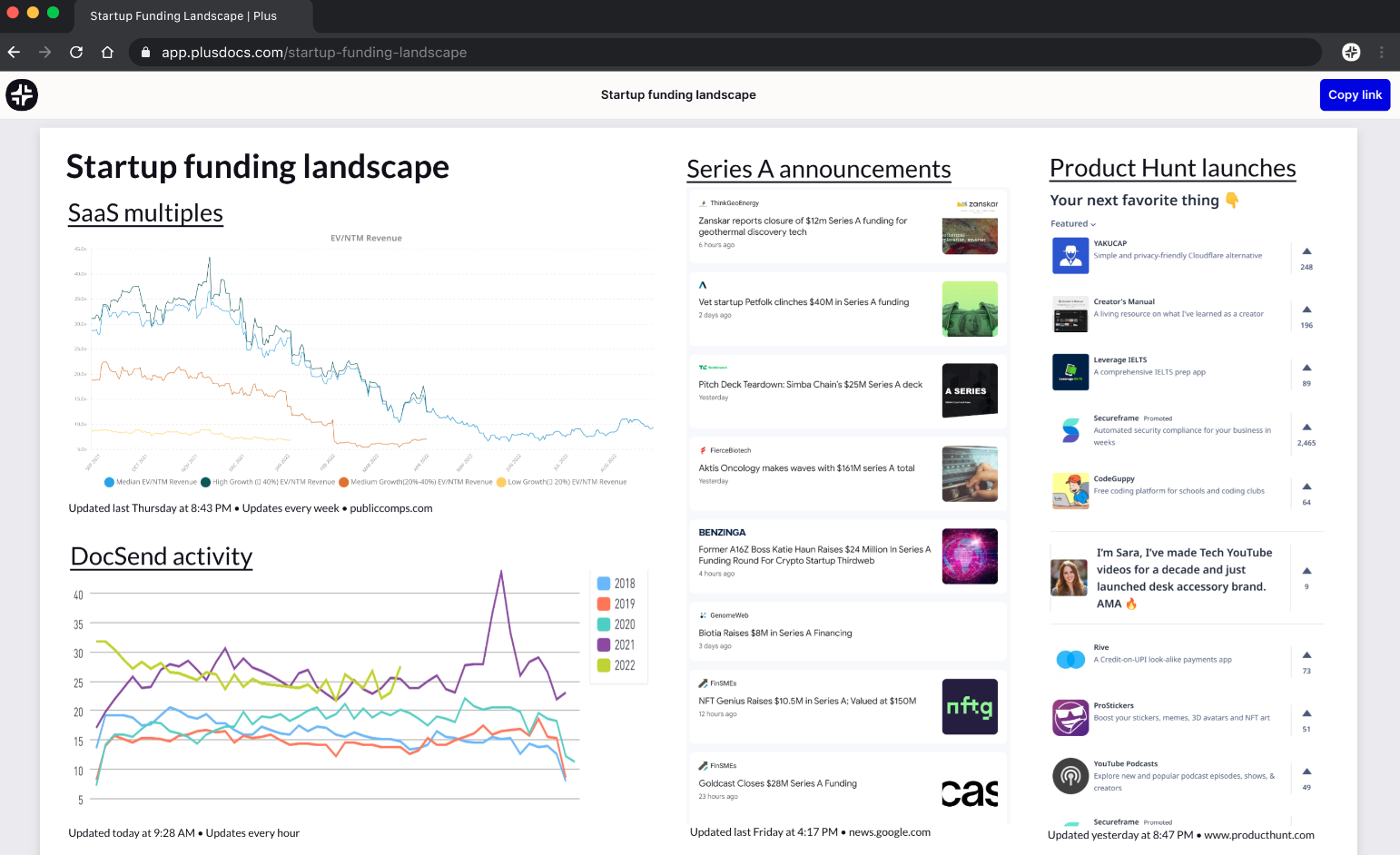
Task: Open the Plus extension icon in toolbar
Action: (x=1351, y=53)
